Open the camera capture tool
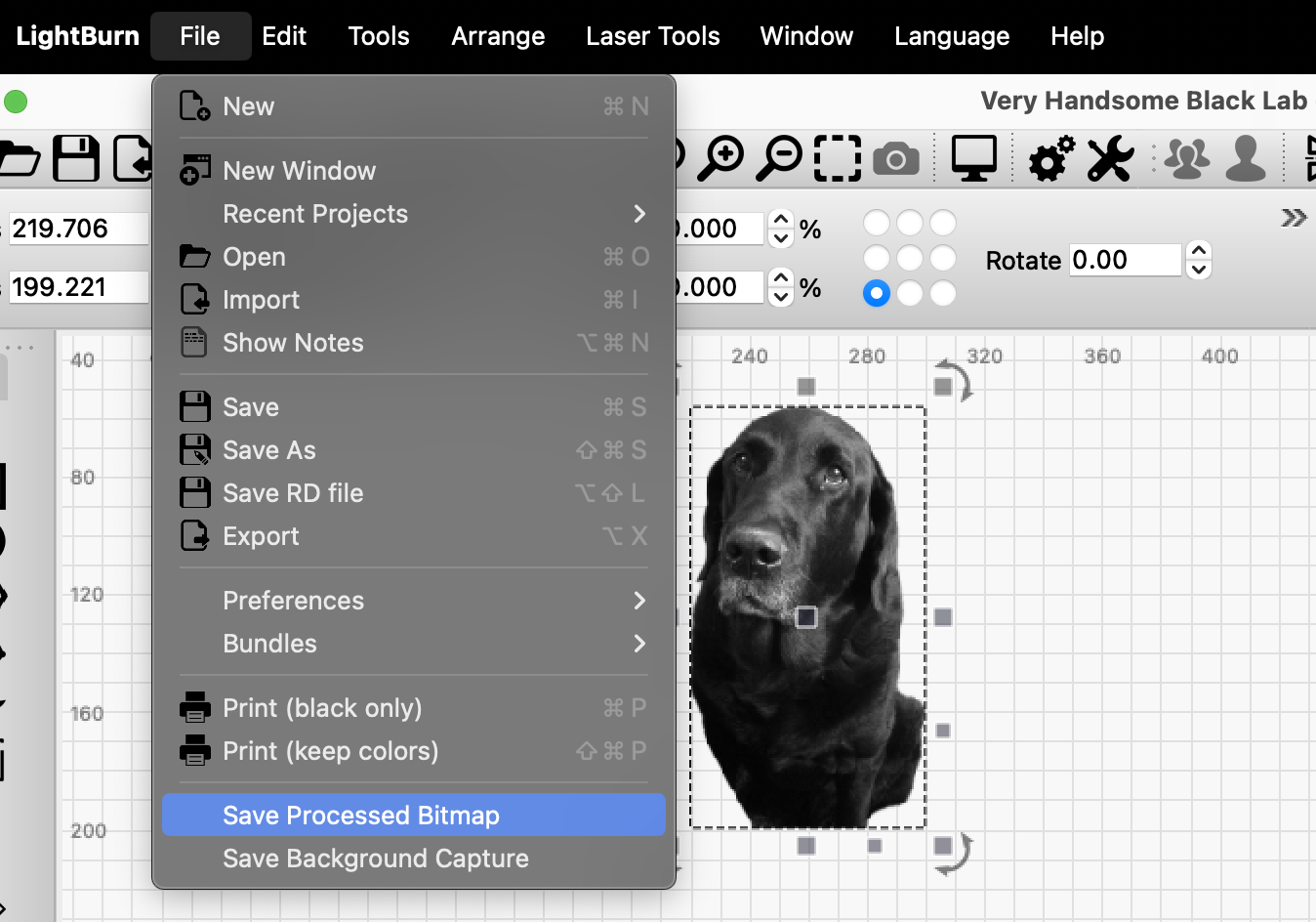 click(896, 158)
